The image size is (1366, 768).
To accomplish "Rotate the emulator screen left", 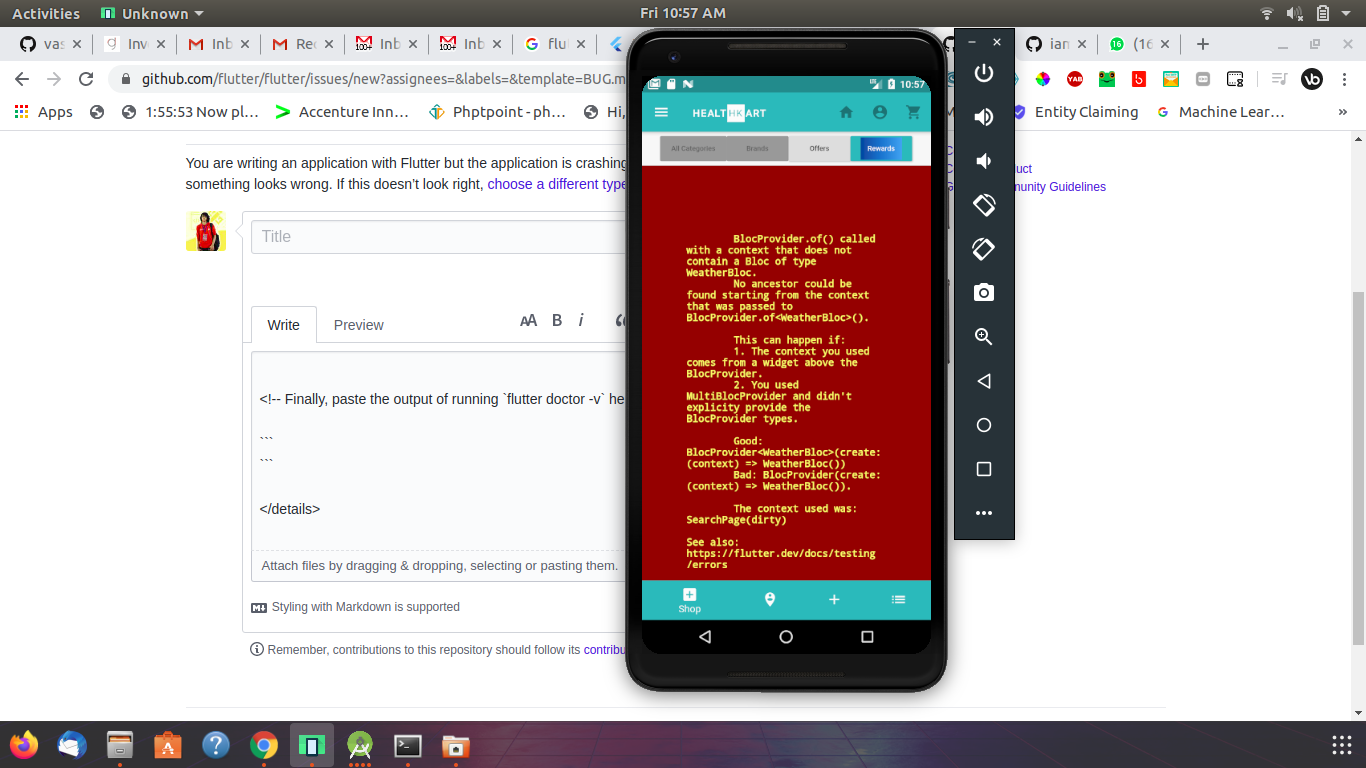I will click(x=983, y=204).
